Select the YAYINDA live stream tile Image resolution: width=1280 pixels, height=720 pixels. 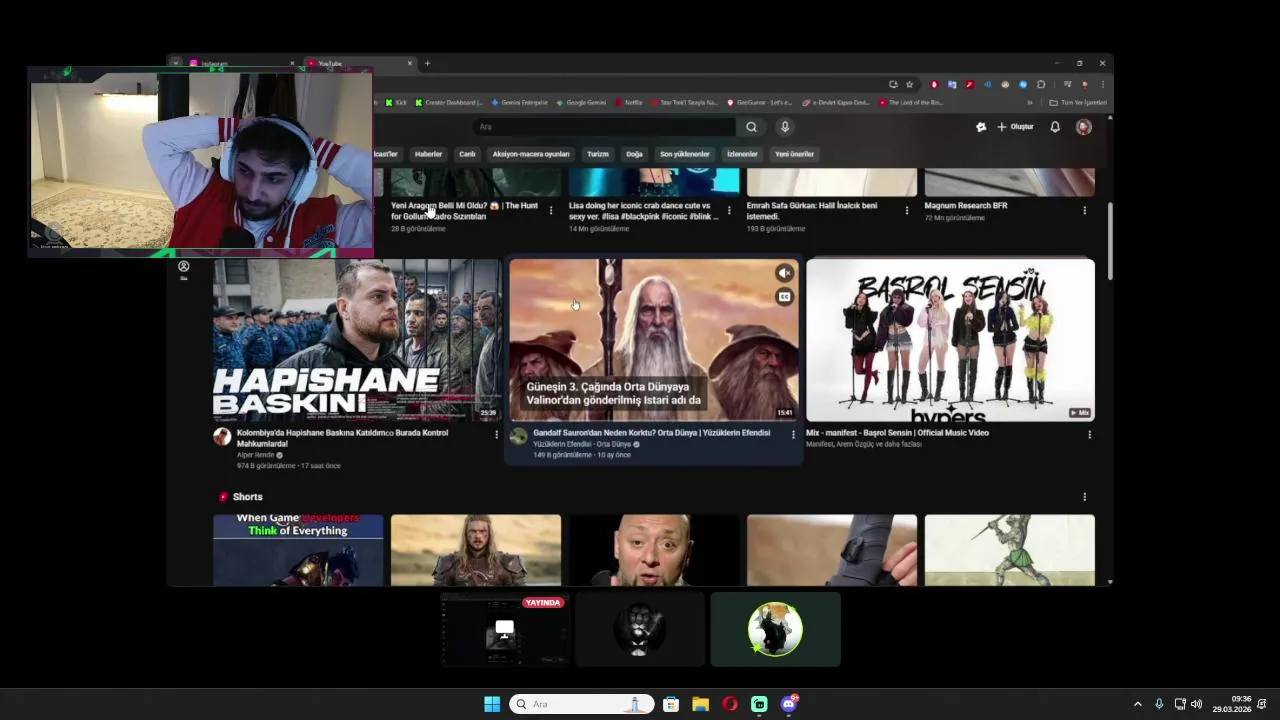coord(505,630)
